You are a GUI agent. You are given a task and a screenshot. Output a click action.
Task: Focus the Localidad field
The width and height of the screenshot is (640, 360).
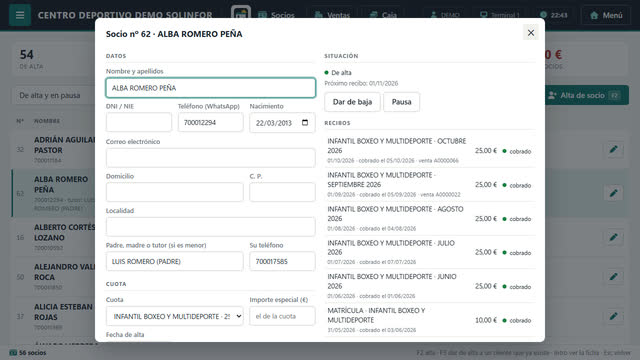coord(211,227)
